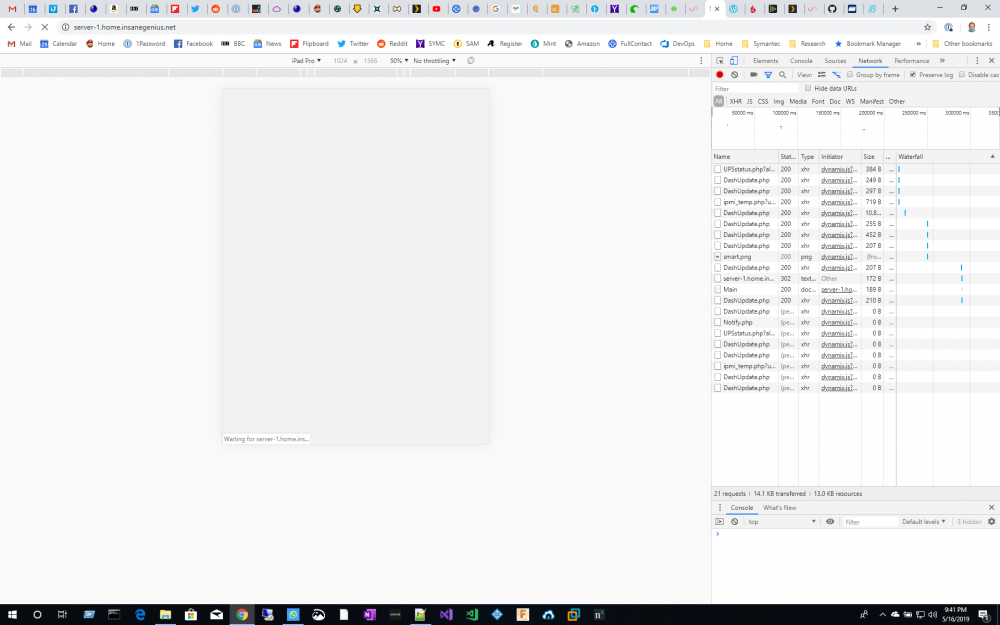Open the server-1.ho... initiator link in the Main row
Viewport: 1000px width, 625px height.
(839, 290)
